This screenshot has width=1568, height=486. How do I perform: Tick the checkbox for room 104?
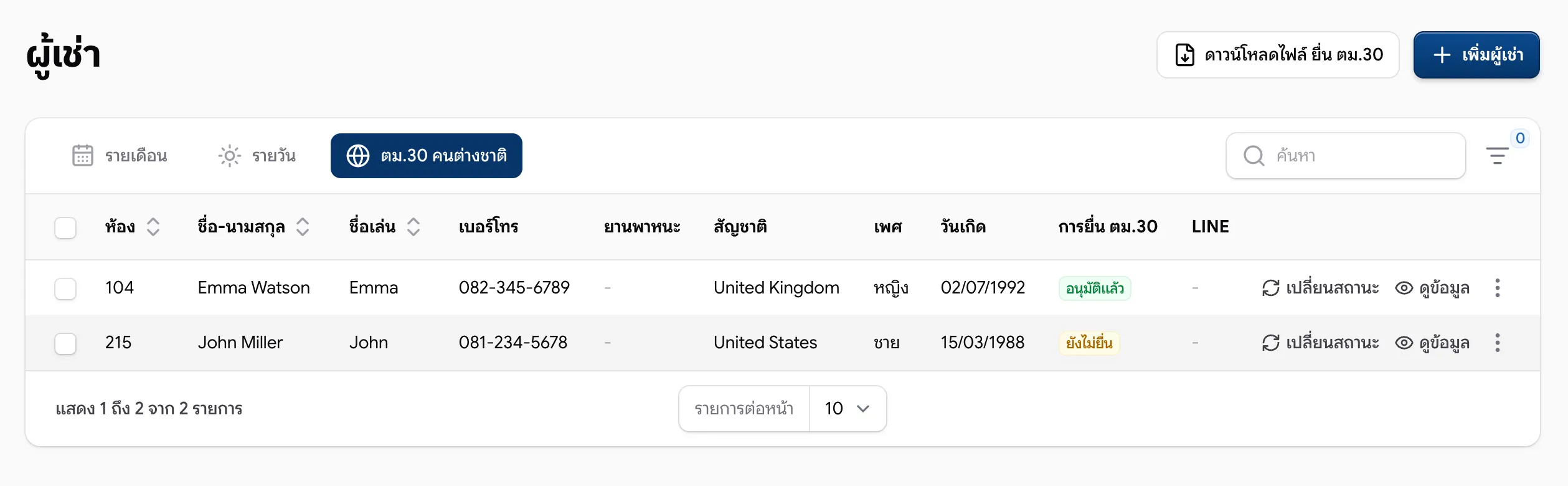tap(65, 289)
